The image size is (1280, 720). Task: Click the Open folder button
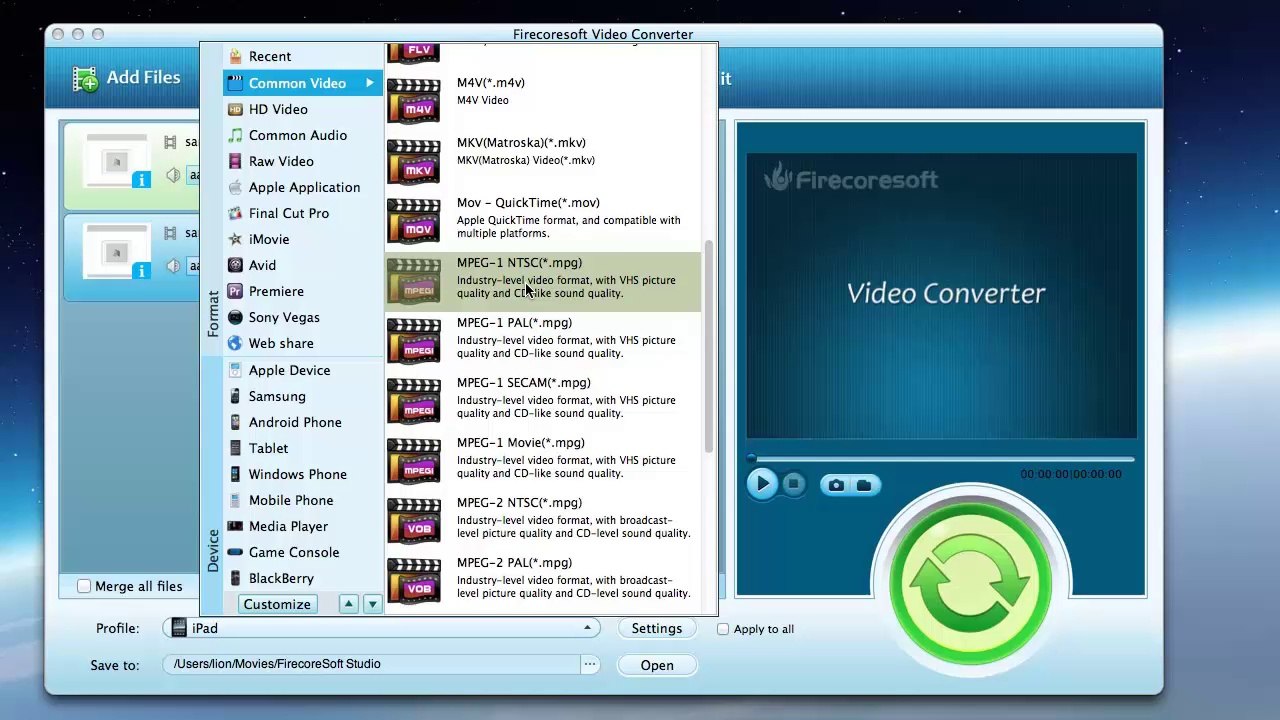[x=657, y=665]
